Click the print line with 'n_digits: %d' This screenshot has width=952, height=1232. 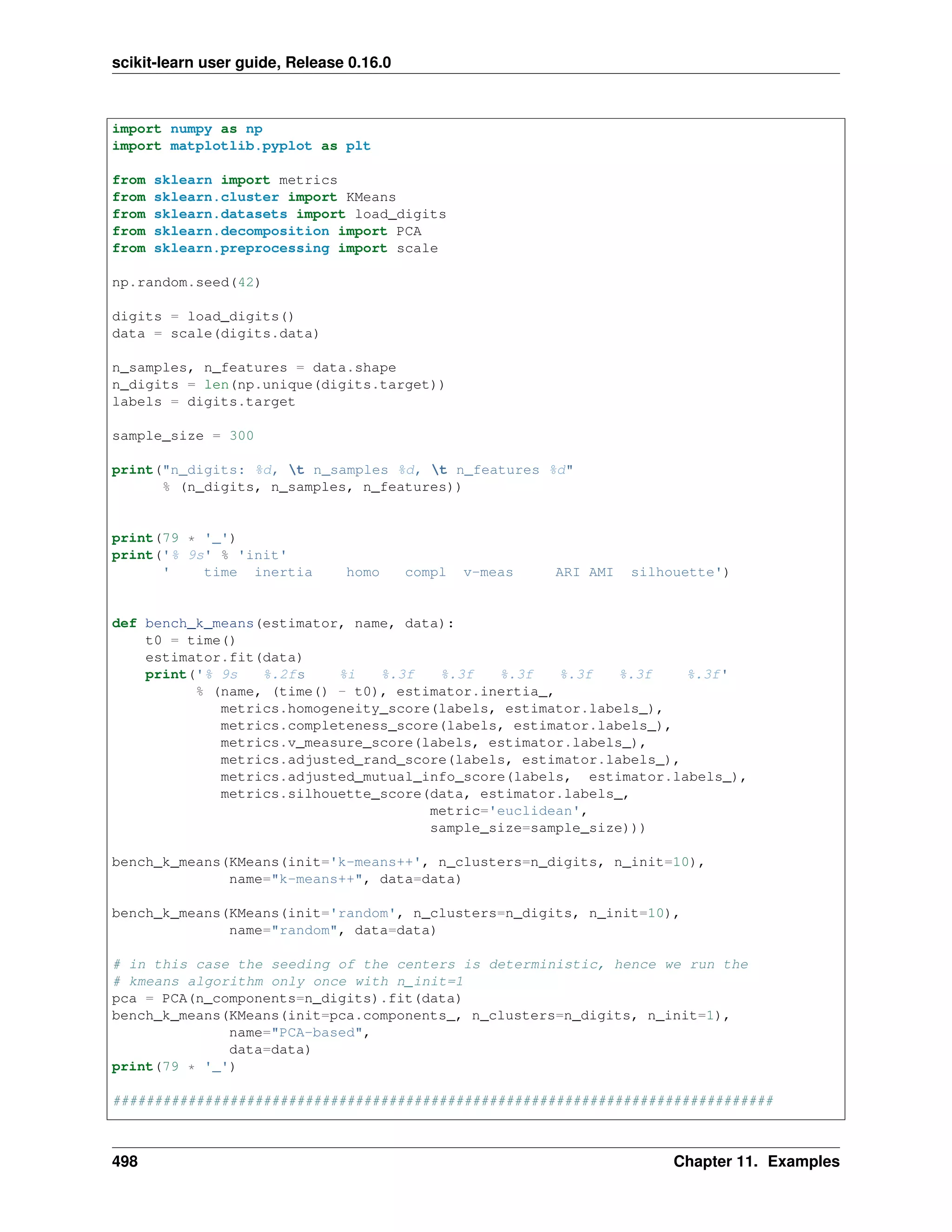click(342, 470)
